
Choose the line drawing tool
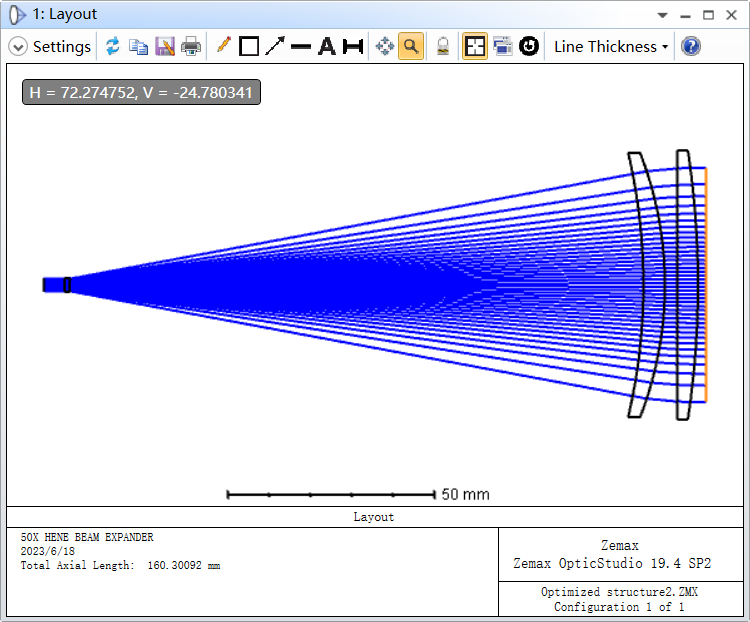click(x=301, y=47)
